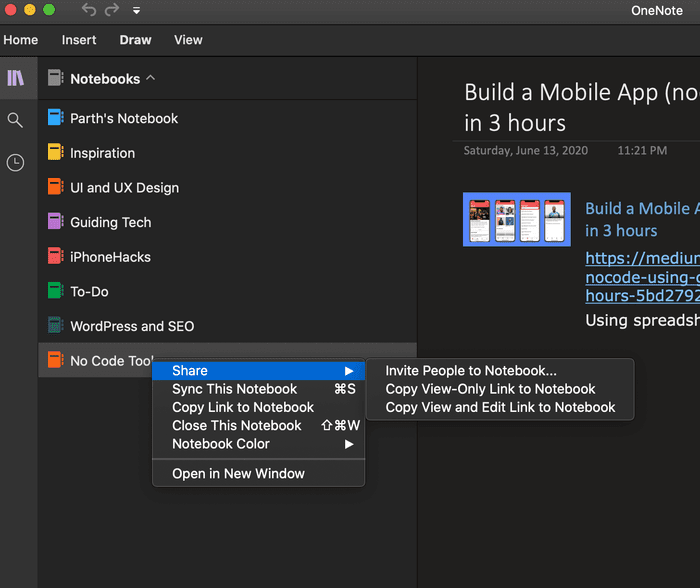Image resolution: width=700 pixels, height=588 pixels.
Task: Select Invite People to Notebook
Action: [500, 371]
